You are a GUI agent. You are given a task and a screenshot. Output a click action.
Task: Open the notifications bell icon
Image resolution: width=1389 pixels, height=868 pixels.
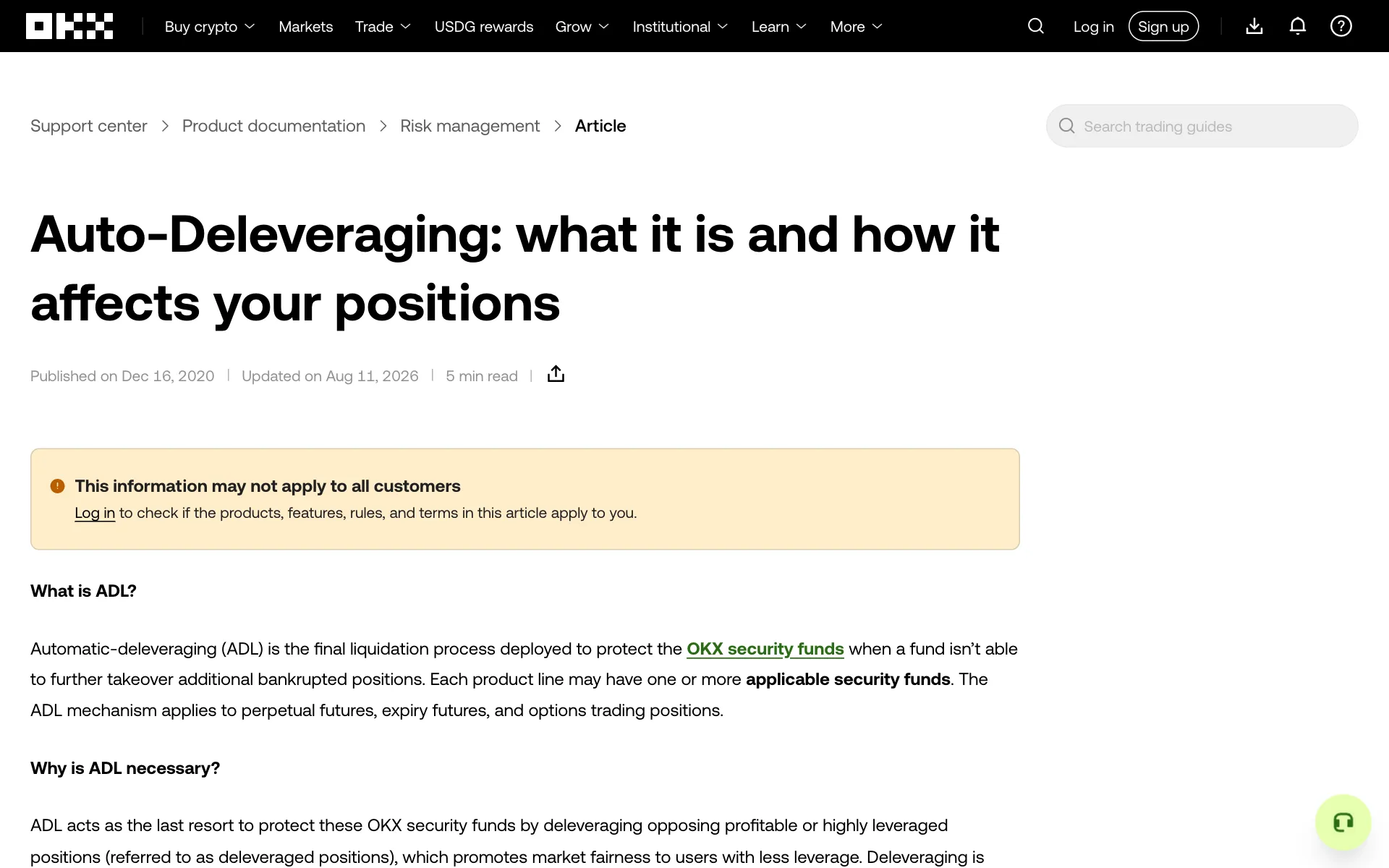tap(1298, 26)
